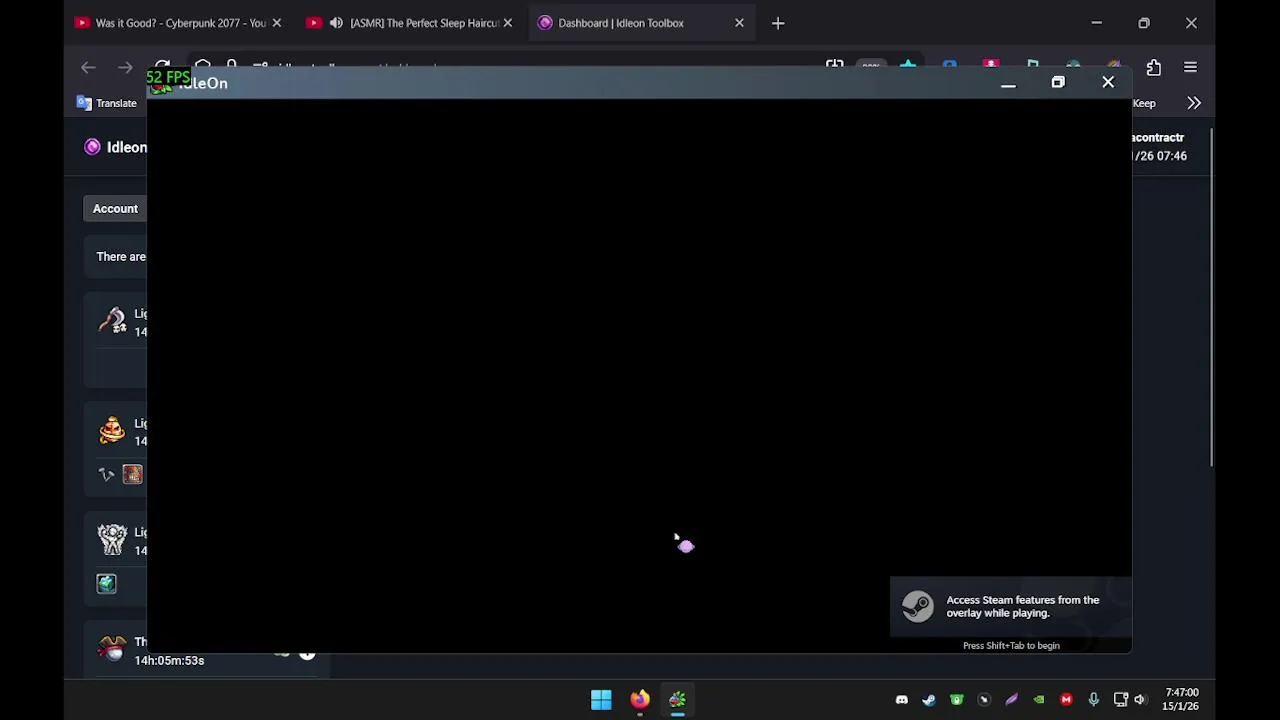
Task: Open the network status tray icon
Action: coord(1121,700)
